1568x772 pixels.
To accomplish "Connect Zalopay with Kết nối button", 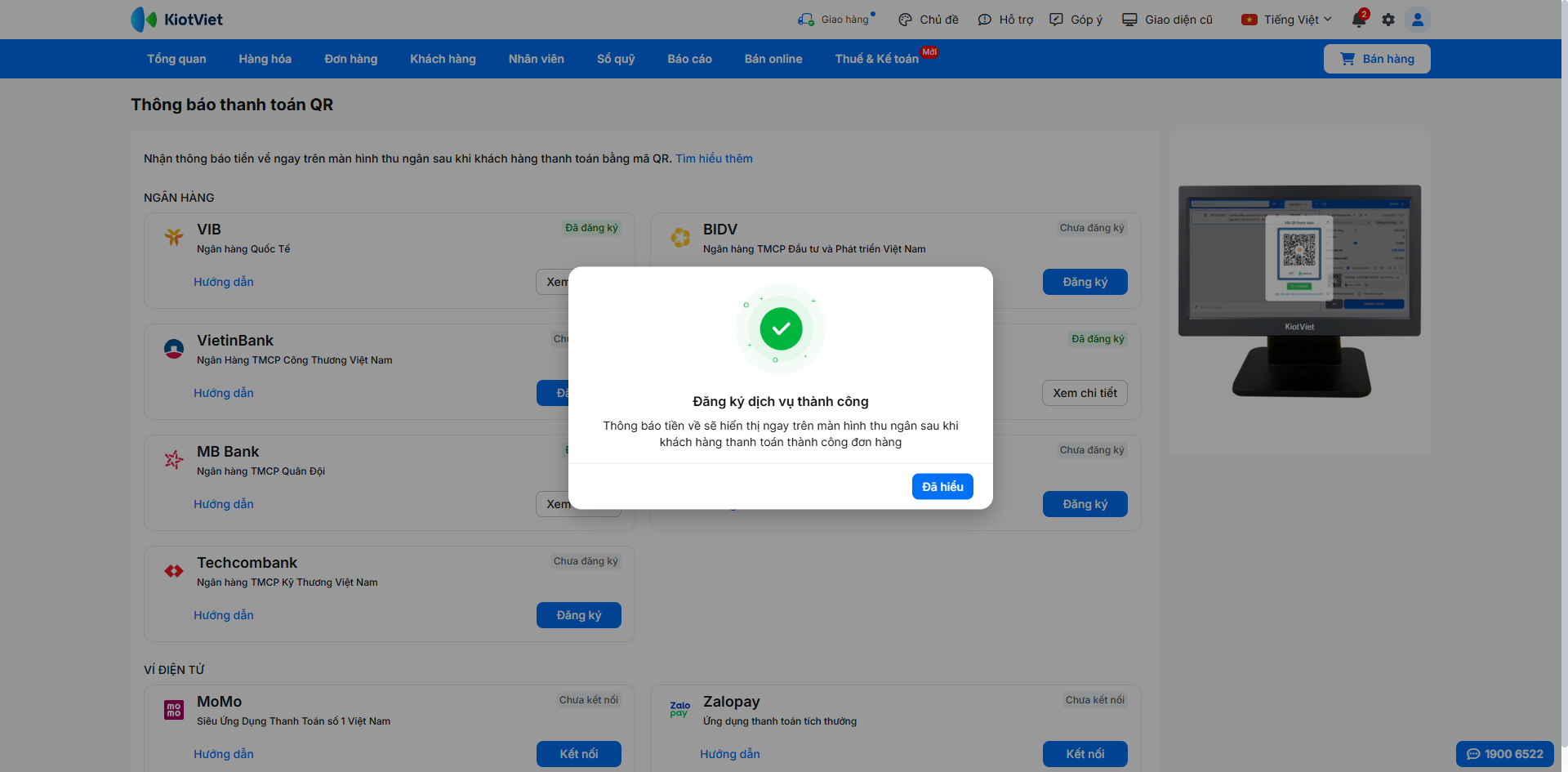I will pyautogui.click(x=1085, y=754).
